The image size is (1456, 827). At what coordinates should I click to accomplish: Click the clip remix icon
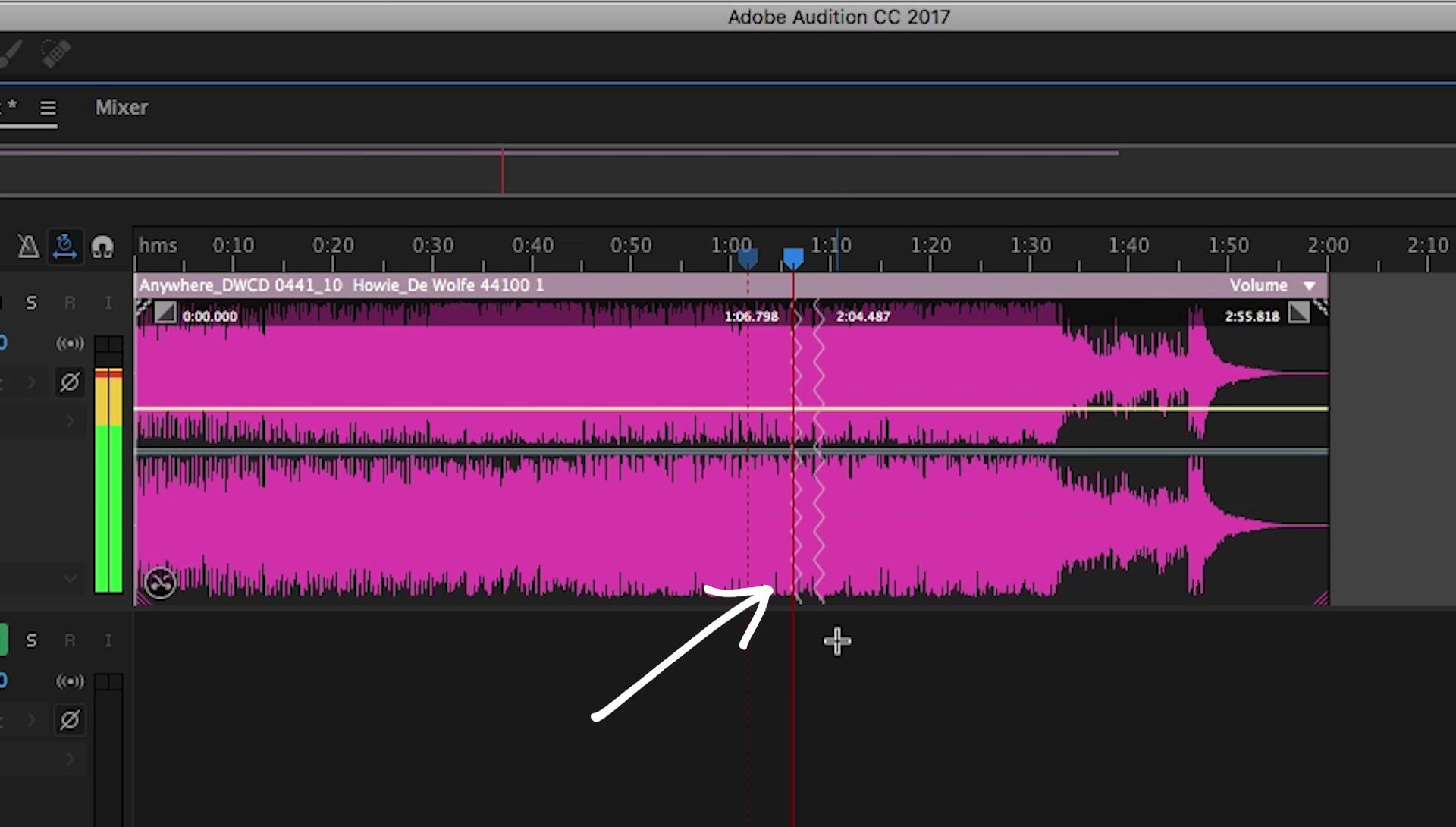pyautogui.click(x=160, y=583)
